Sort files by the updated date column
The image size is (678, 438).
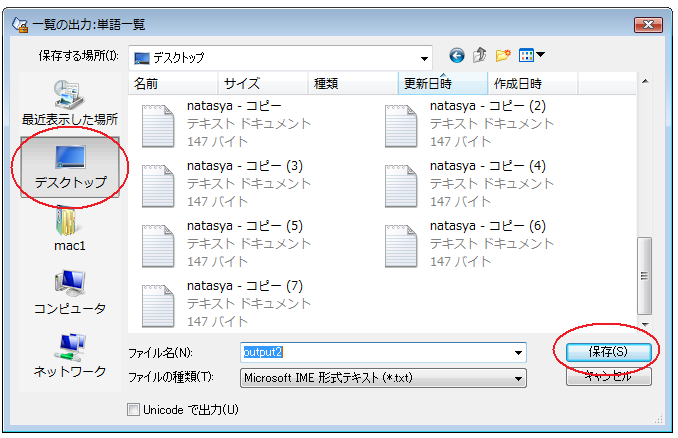pos(443,83)
